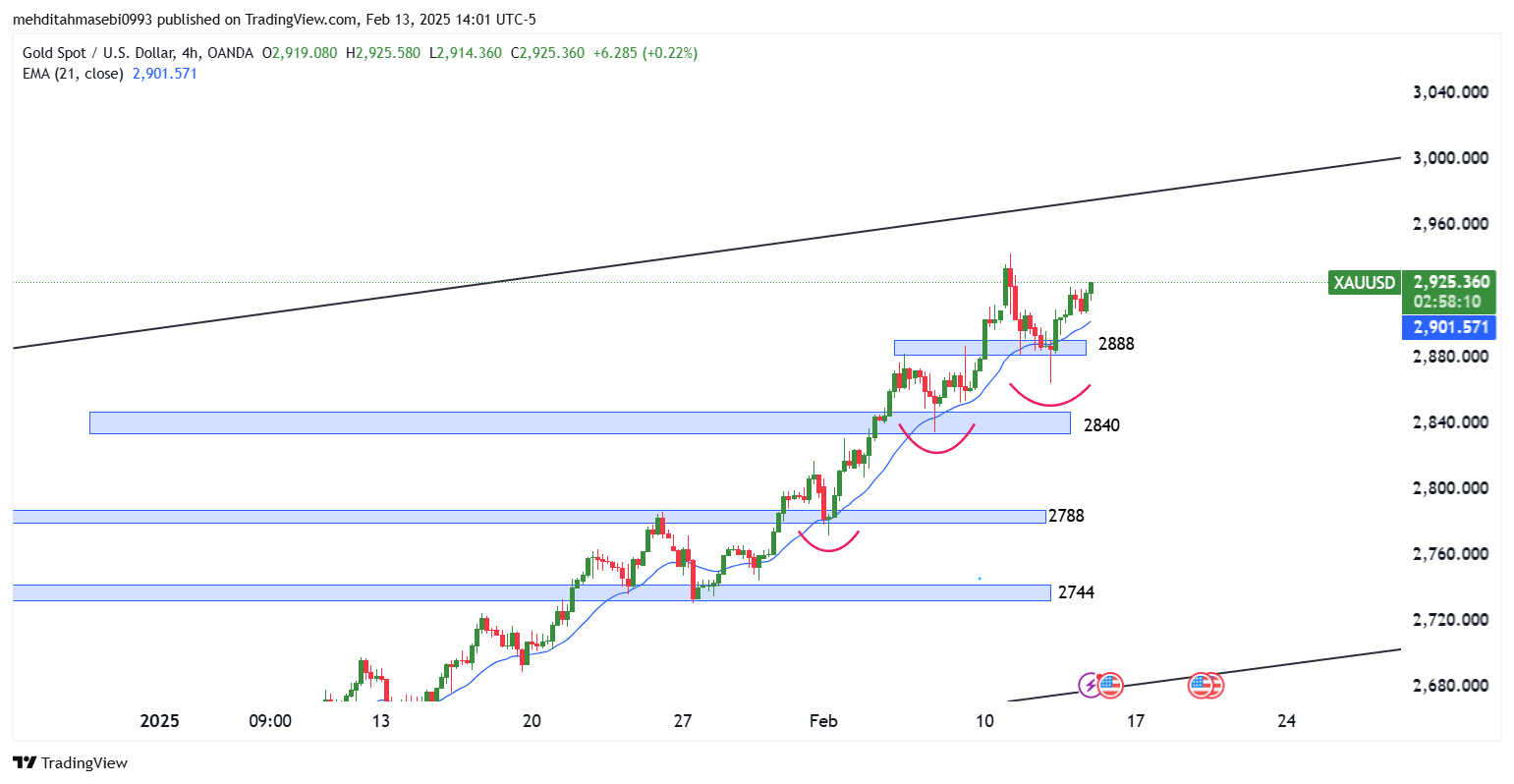This screenshot has height=784, width=1514.
Task: Click the 27 date label on time axis
Action: point(683,721)
